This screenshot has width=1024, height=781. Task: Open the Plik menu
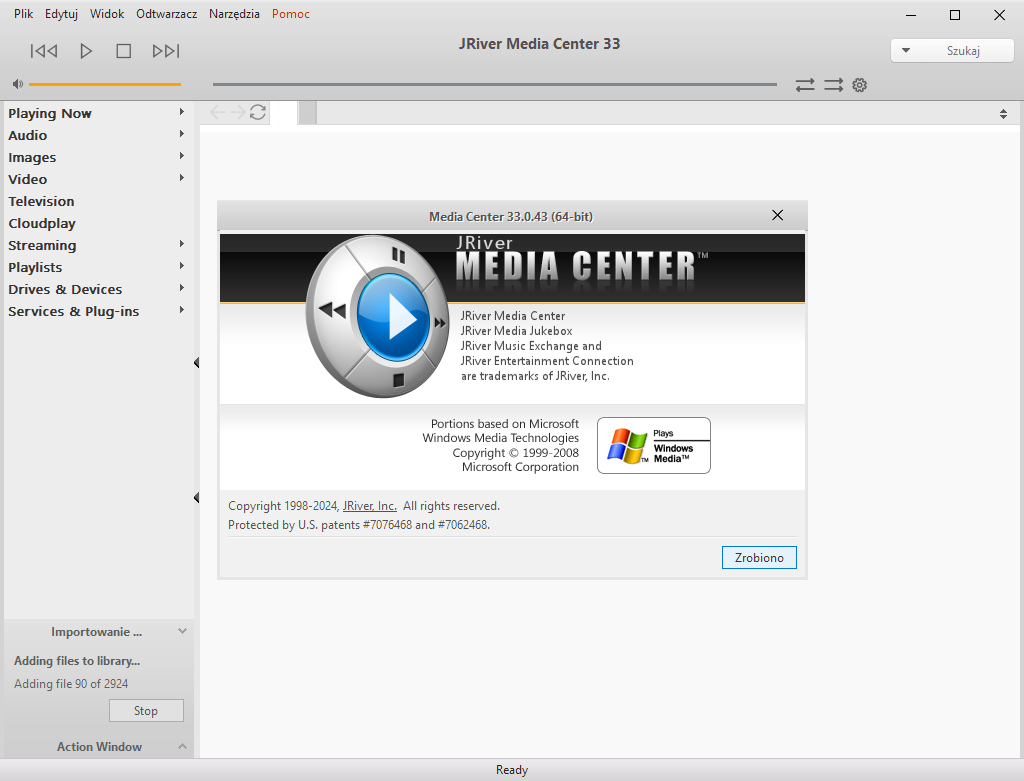coord(24,14)
